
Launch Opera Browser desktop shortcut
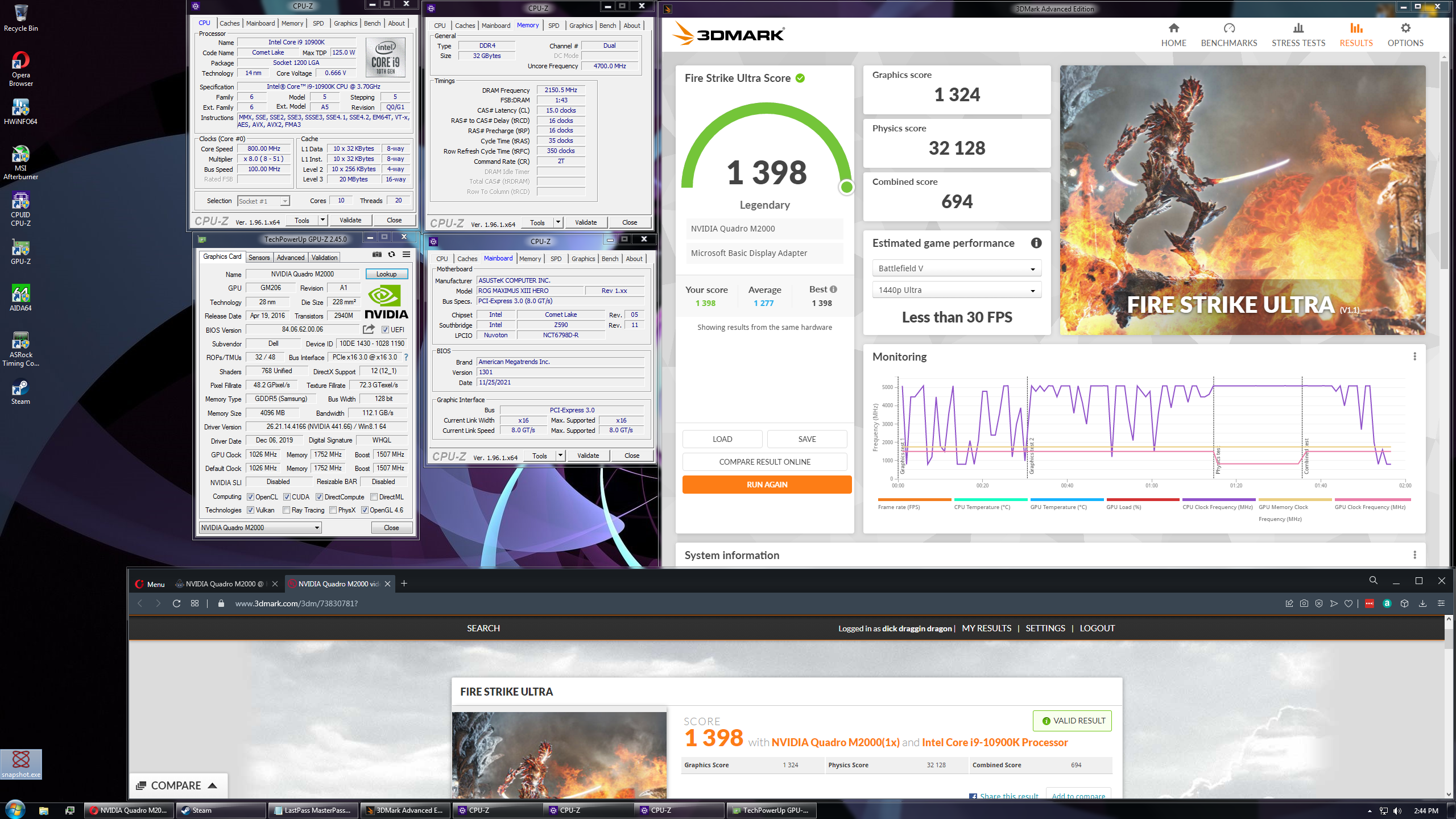[x=21, y=68]
